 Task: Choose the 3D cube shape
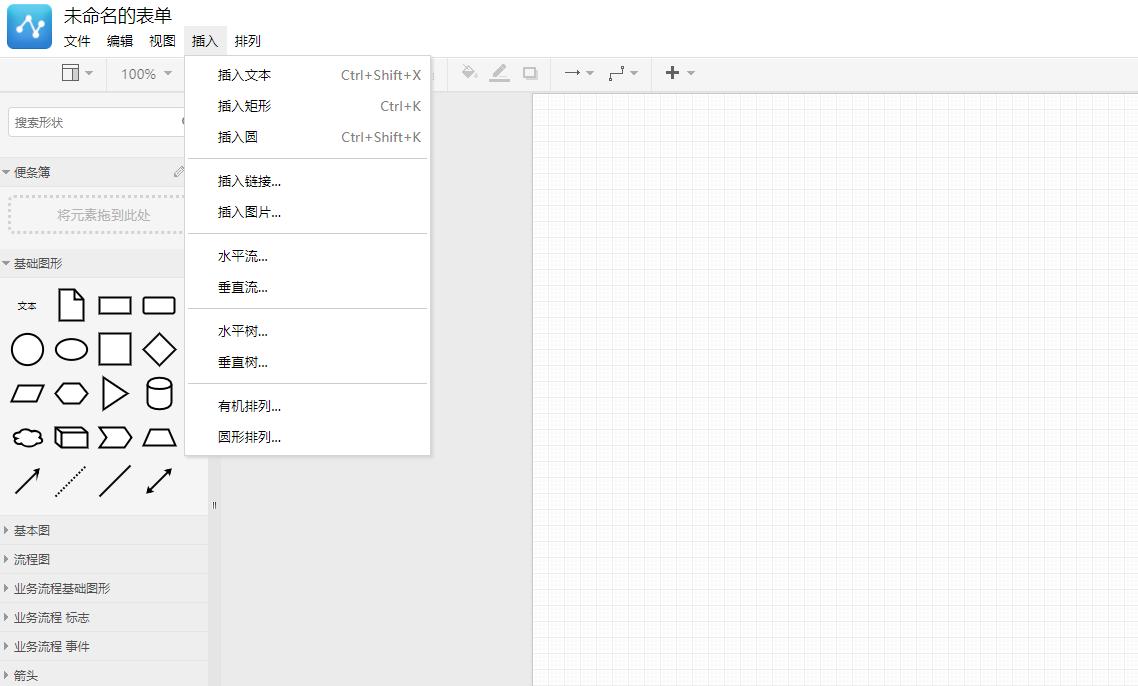tap(71, 437)
